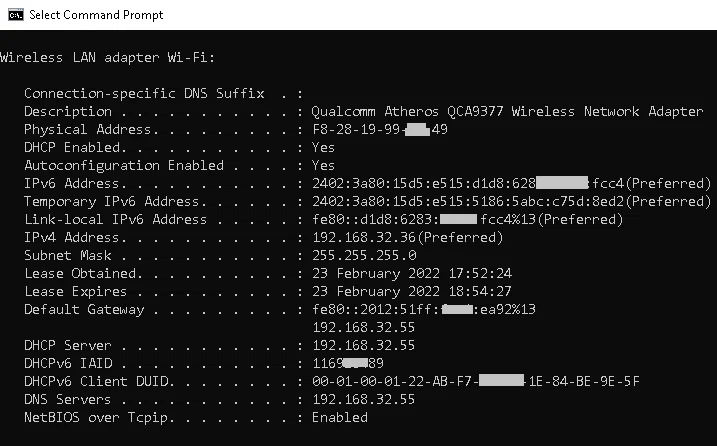Click the 'Connection-specific DNS Suffix' label
Viewport: 717px width, 446px height.
[x=144, y=93]
